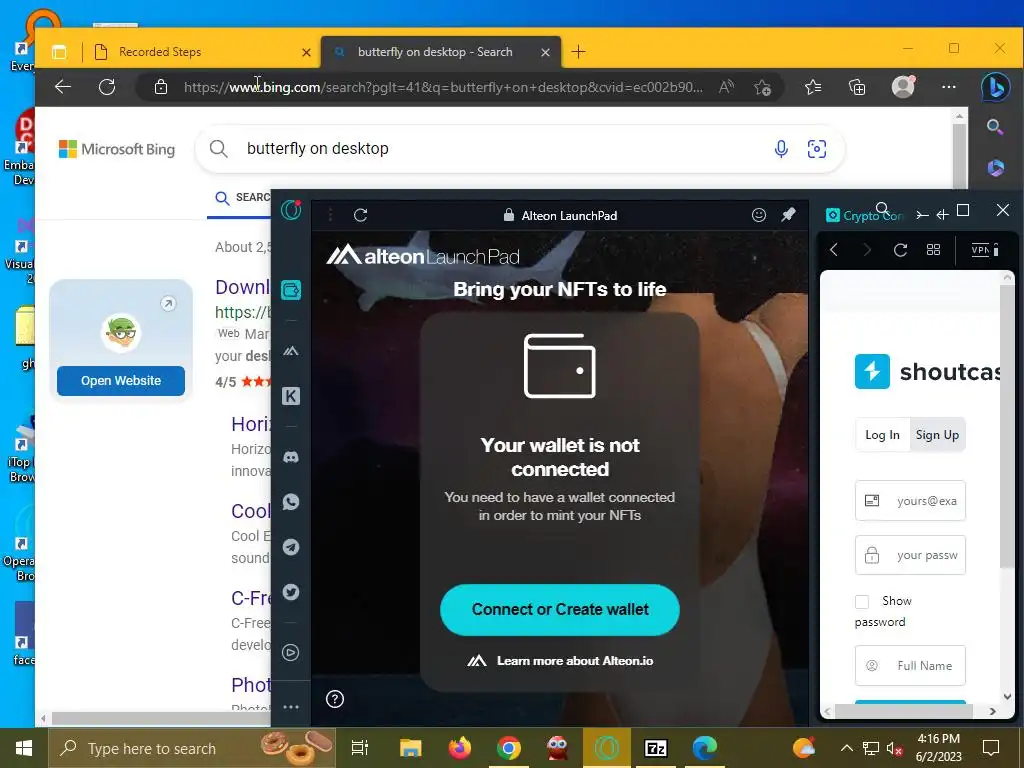Image resolution: width=1024 pixels, height=768 pixels.
Task: Click the Edge address bar URL
Action: [x=443, y=87]
